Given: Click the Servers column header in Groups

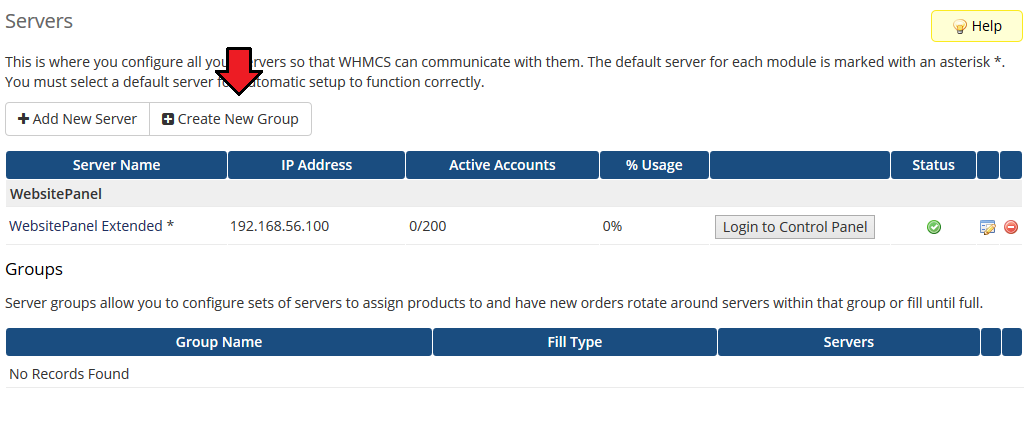Looking at the screenshot, I should pyautogui.click(x=848, y=342).
